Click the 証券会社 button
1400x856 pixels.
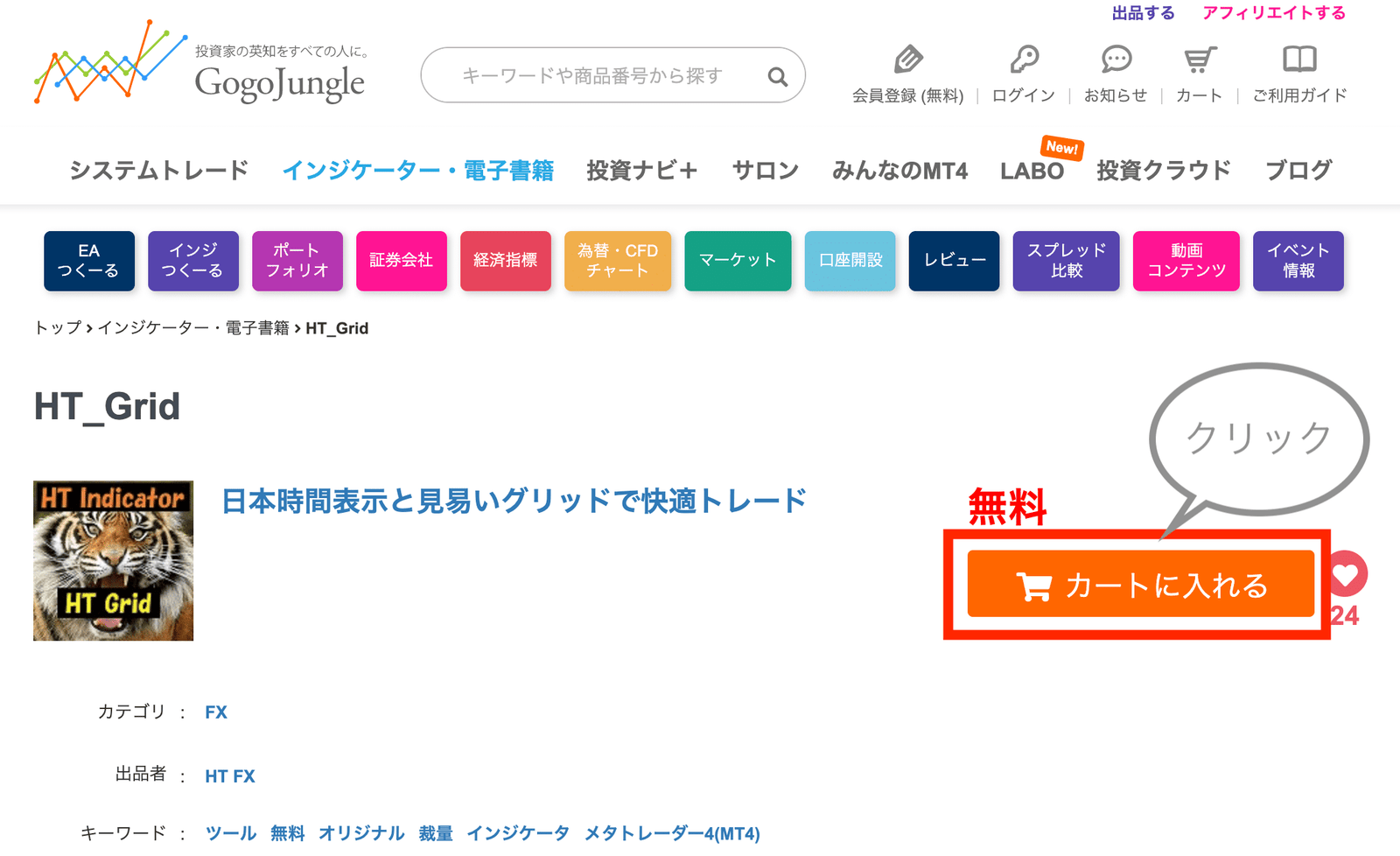click(402, 261)
